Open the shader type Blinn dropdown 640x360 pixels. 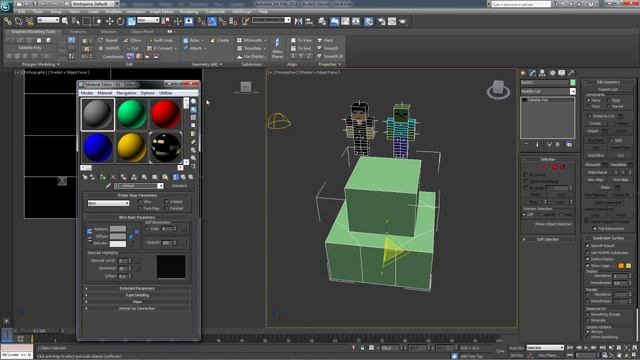coord(108,203)
